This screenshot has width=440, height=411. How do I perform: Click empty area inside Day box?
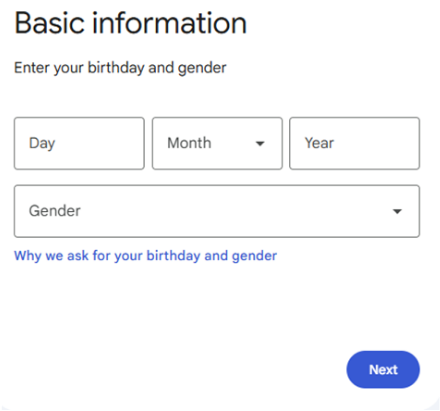(x=100, y=143)
